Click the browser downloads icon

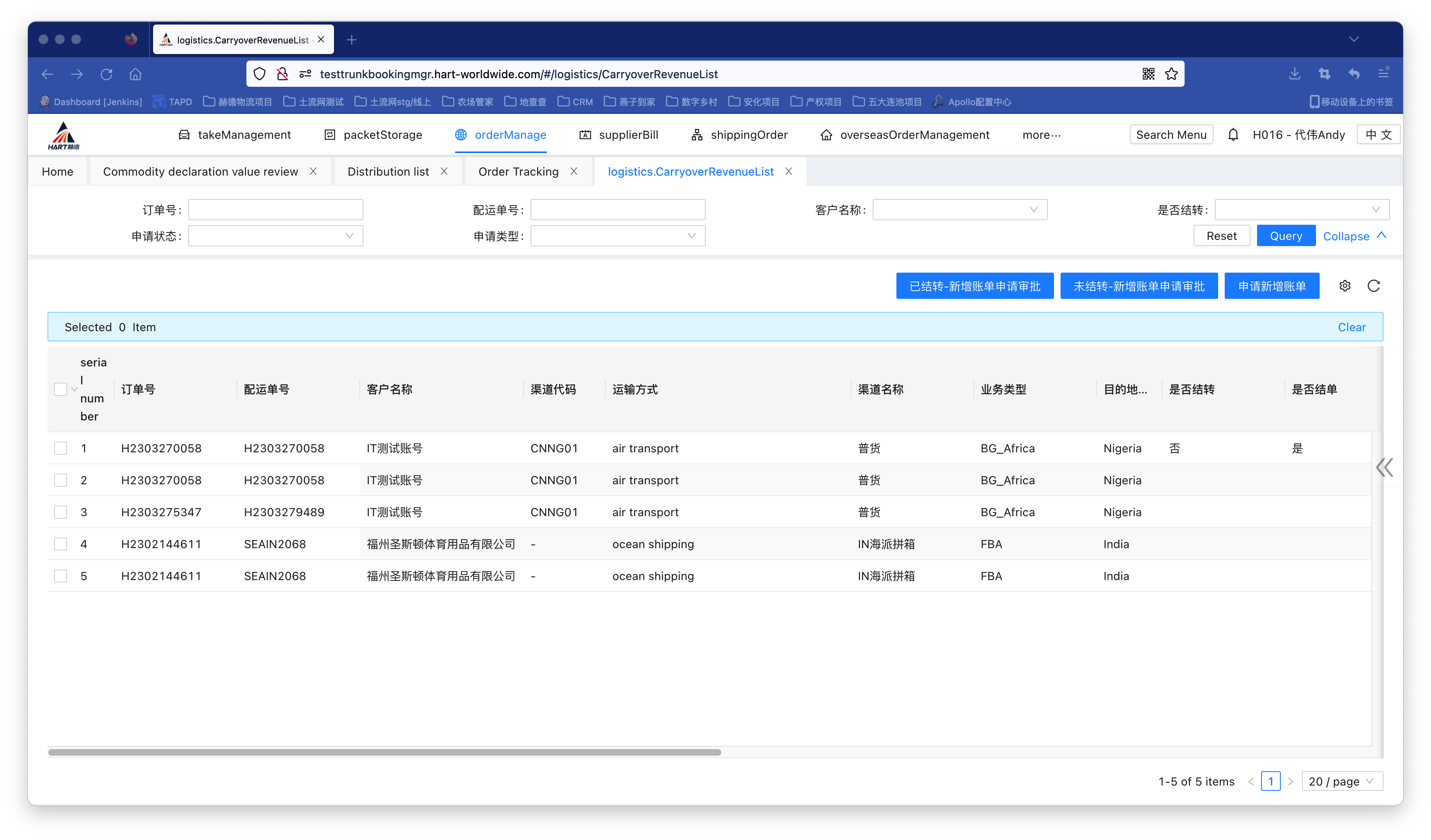coord(1295,74)
